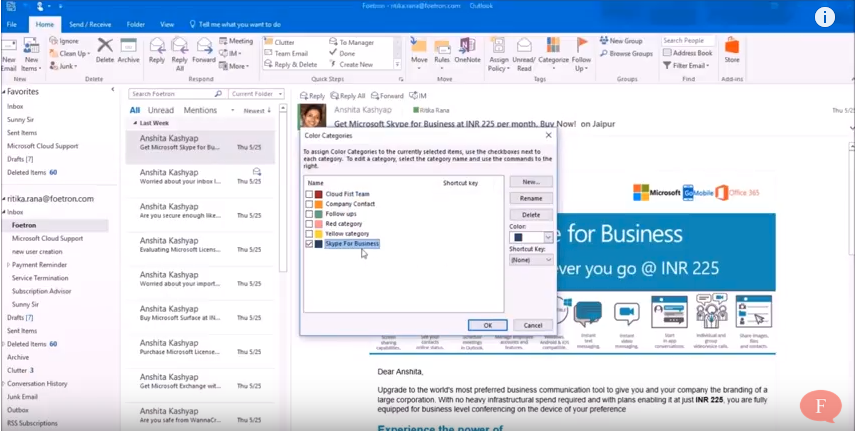
Task: Open the OneNote ribbon icon
Action: pos(467,50)
